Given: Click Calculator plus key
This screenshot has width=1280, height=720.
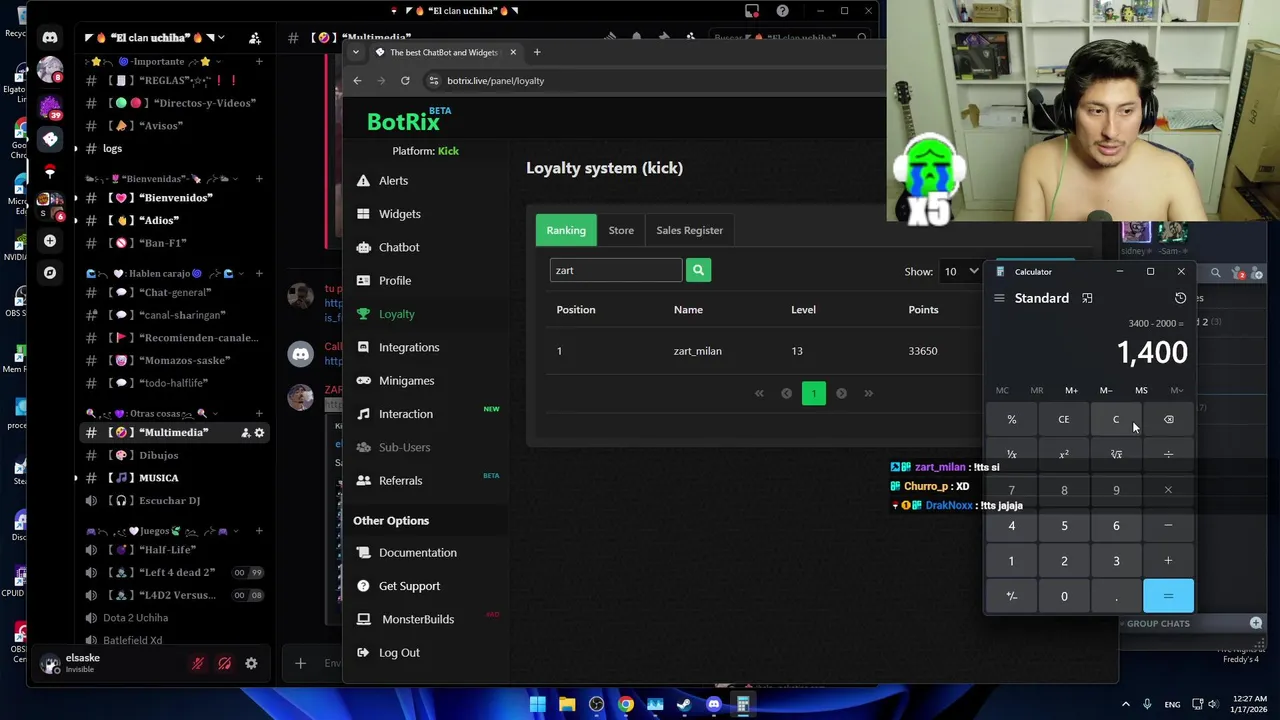Looking at the screenshot, I should click(x=1168, y=561).
